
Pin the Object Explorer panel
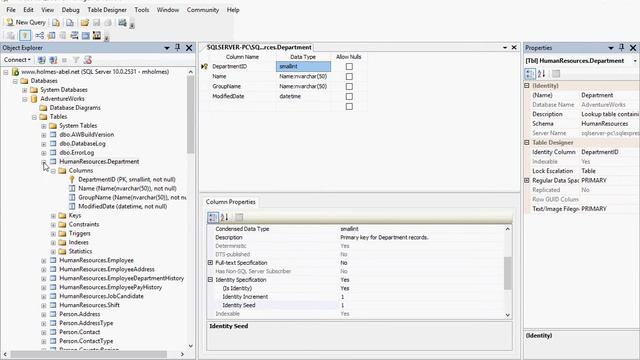[x=178, y=48]
